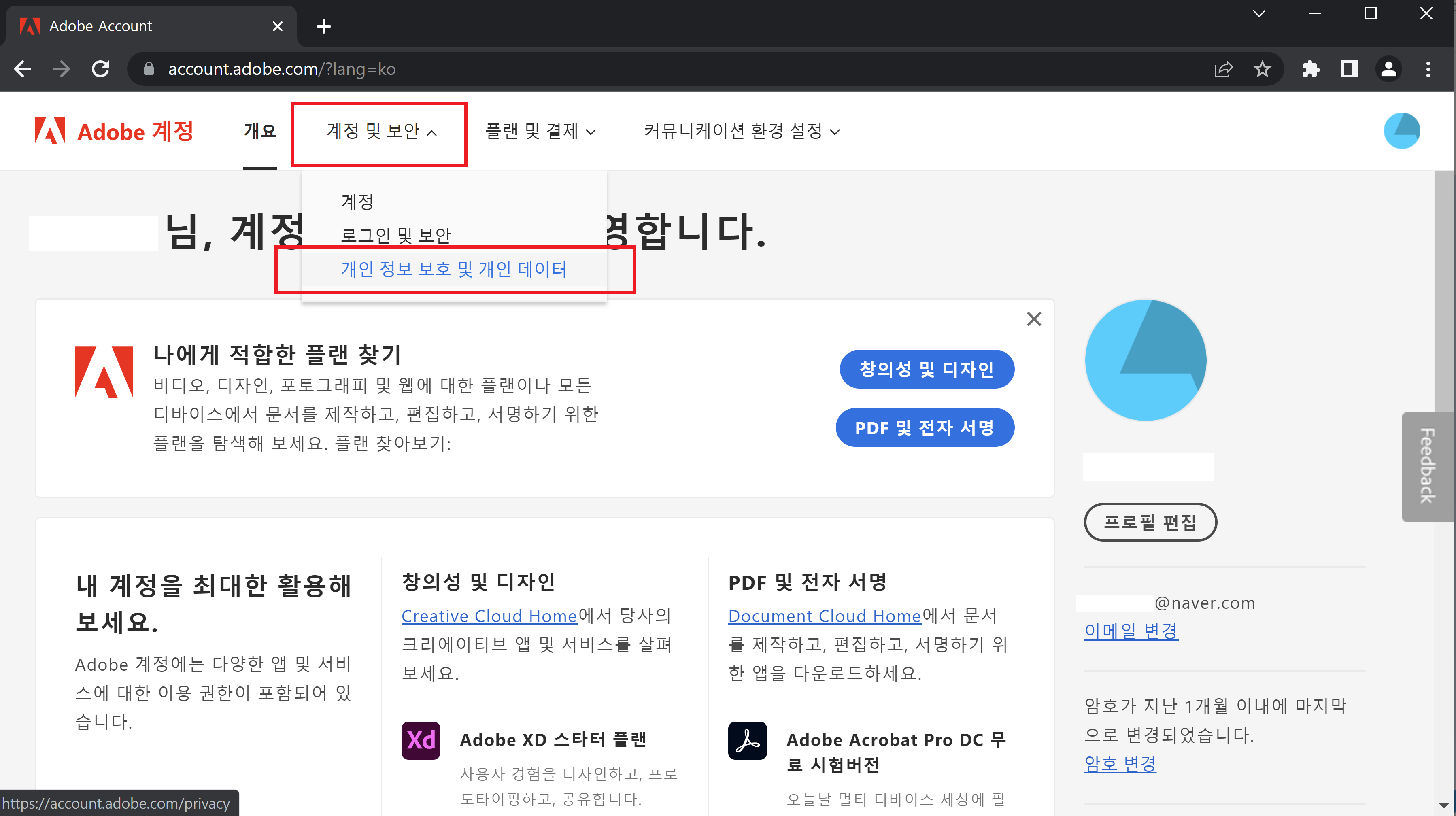Switch to the 개요 navigation tab

260,131
